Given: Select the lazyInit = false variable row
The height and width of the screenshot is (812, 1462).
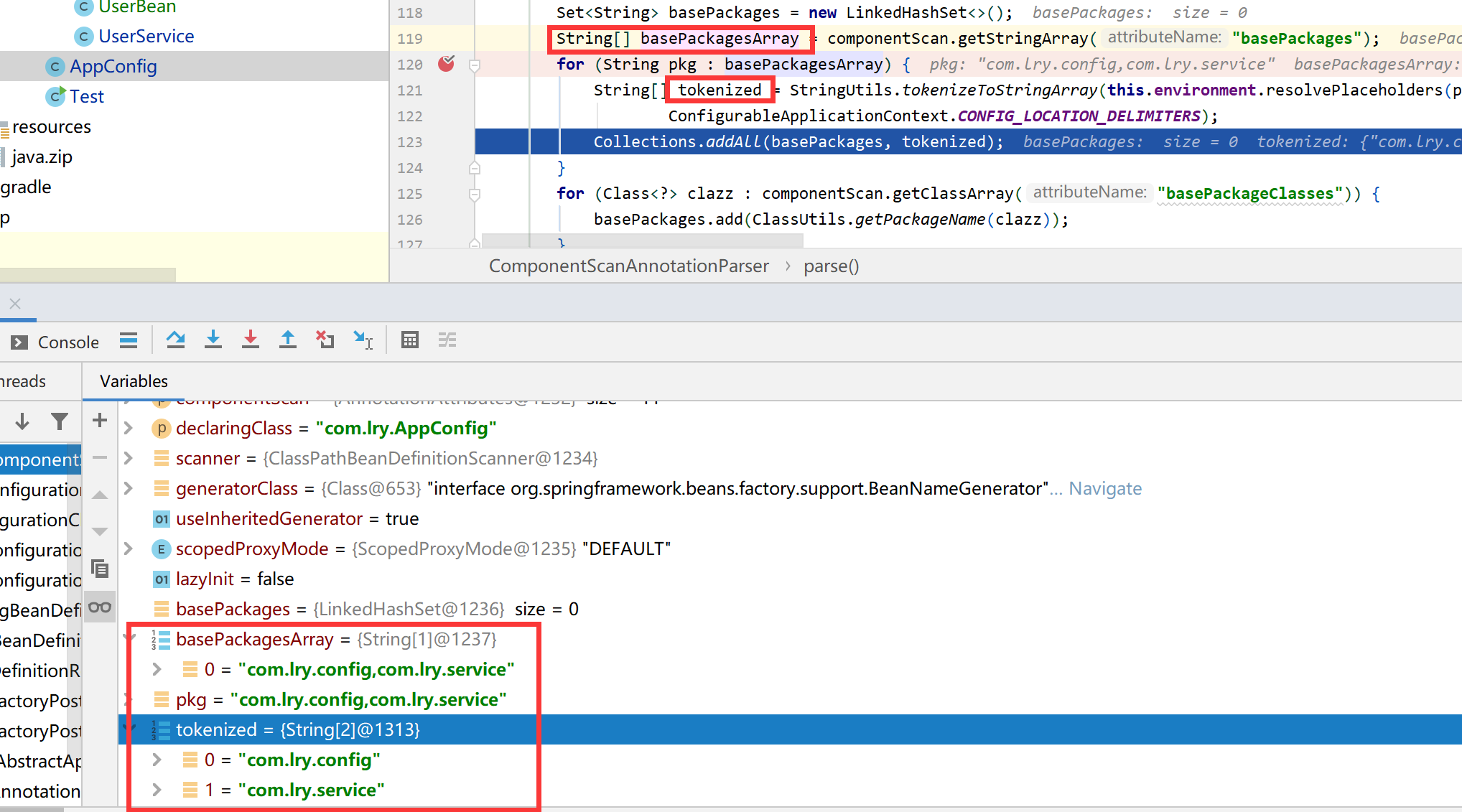Looking at the screenshot, I should [x=790, y=579].
